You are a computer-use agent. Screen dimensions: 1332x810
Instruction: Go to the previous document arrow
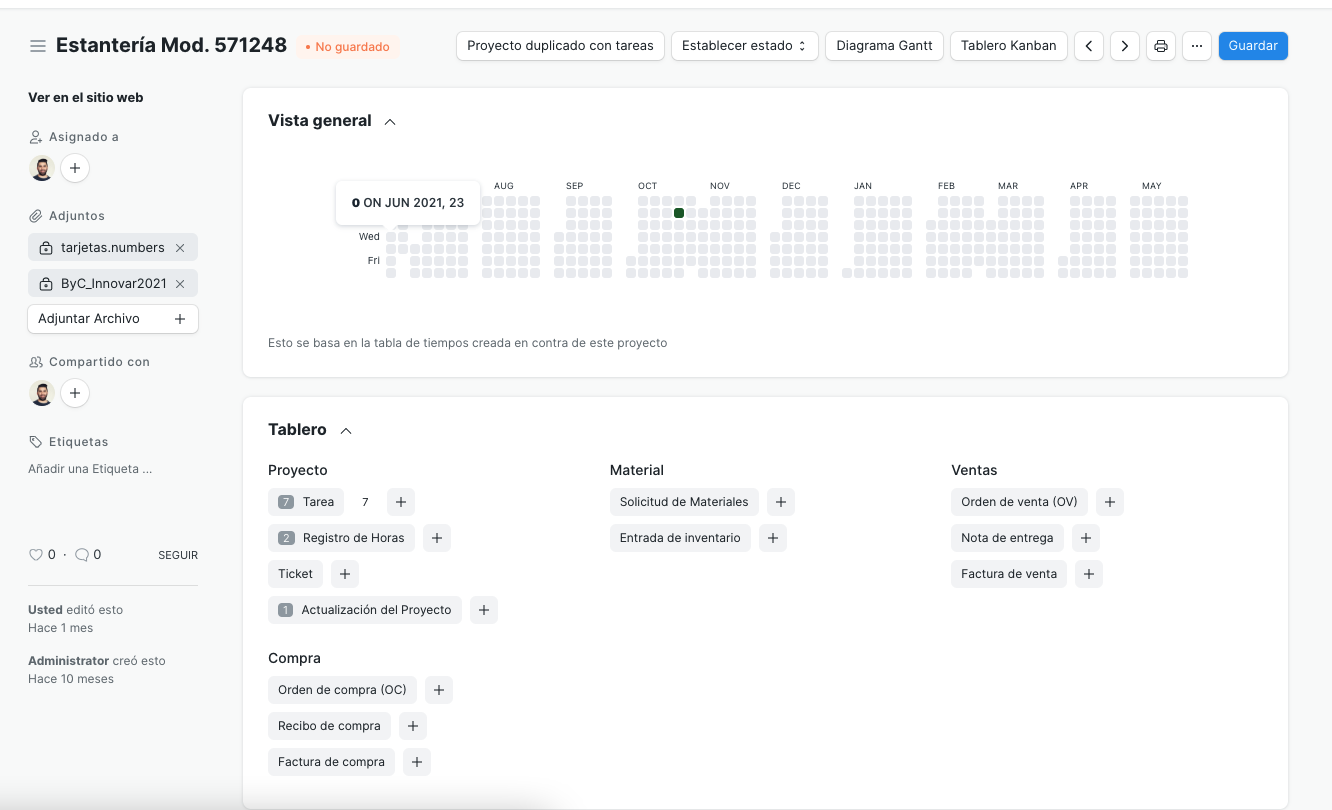point(1089,46)
